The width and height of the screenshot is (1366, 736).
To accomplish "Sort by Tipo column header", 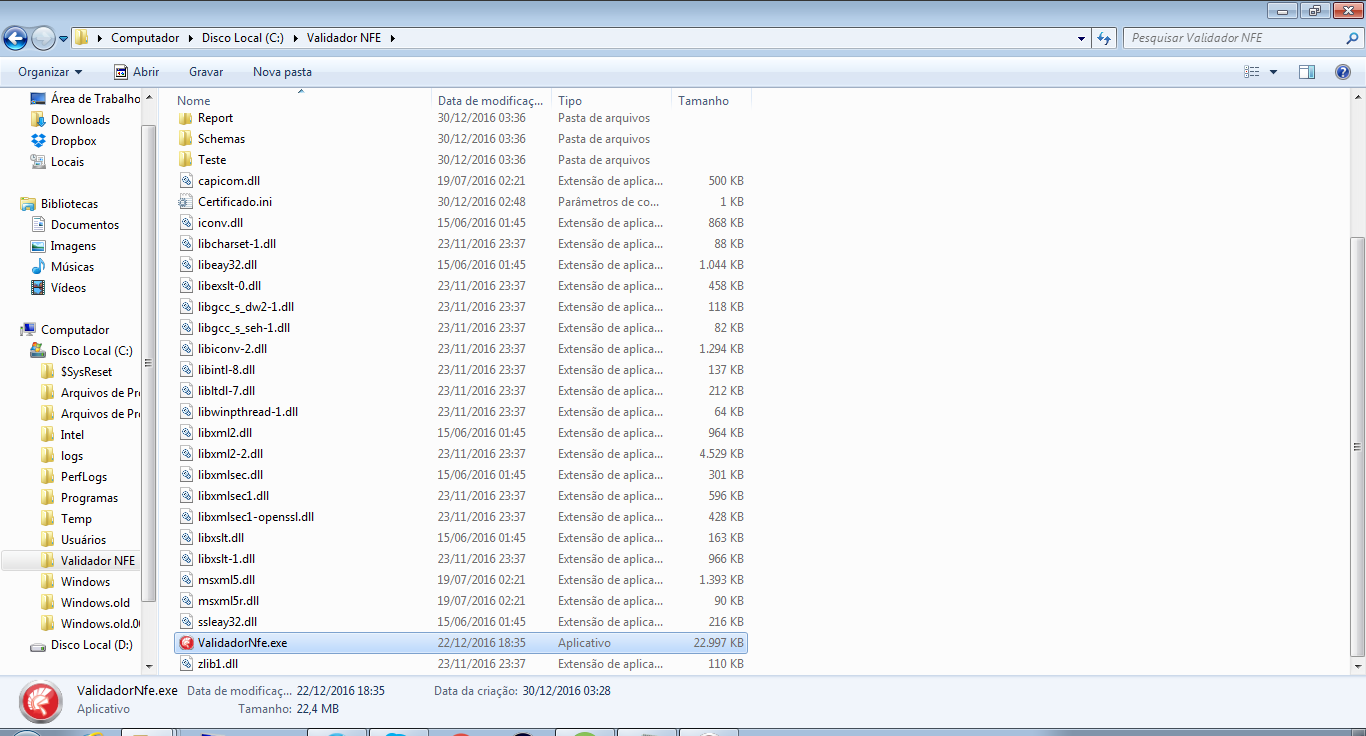I will tap(611, 100).
